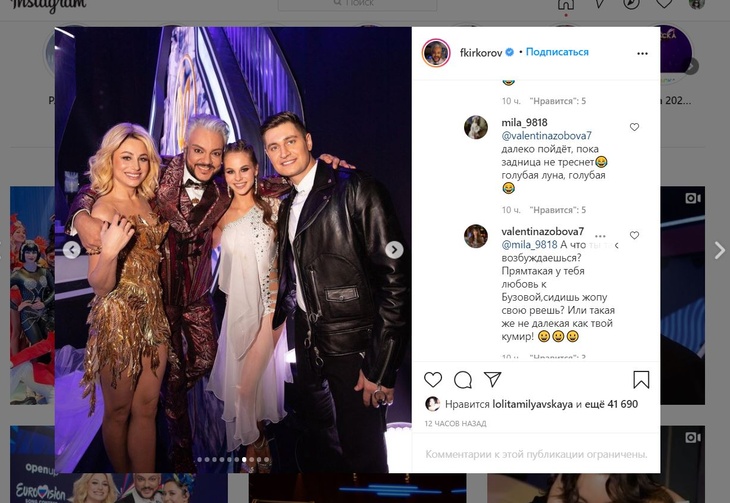Open the three-dots post options menu
This screenshot has width=730, height=503.
click(641, 52)
